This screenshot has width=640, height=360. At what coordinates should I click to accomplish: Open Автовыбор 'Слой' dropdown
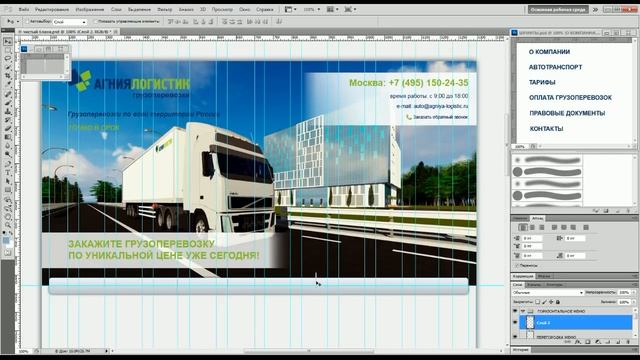pyautogui.click(x=69, y=22)
